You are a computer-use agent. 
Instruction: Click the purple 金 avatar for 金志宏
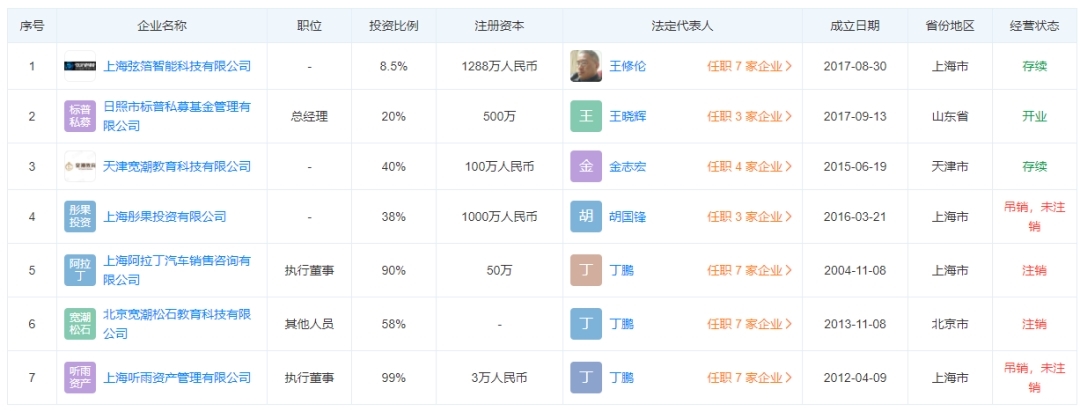coord(586,166)
